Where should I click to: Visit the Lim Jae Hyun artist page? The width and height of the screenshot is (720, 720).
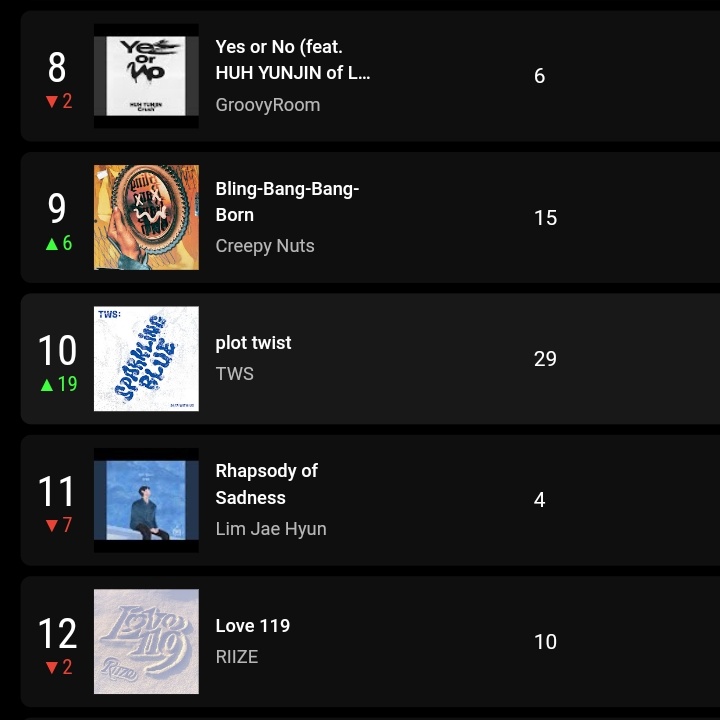[271, 529]
